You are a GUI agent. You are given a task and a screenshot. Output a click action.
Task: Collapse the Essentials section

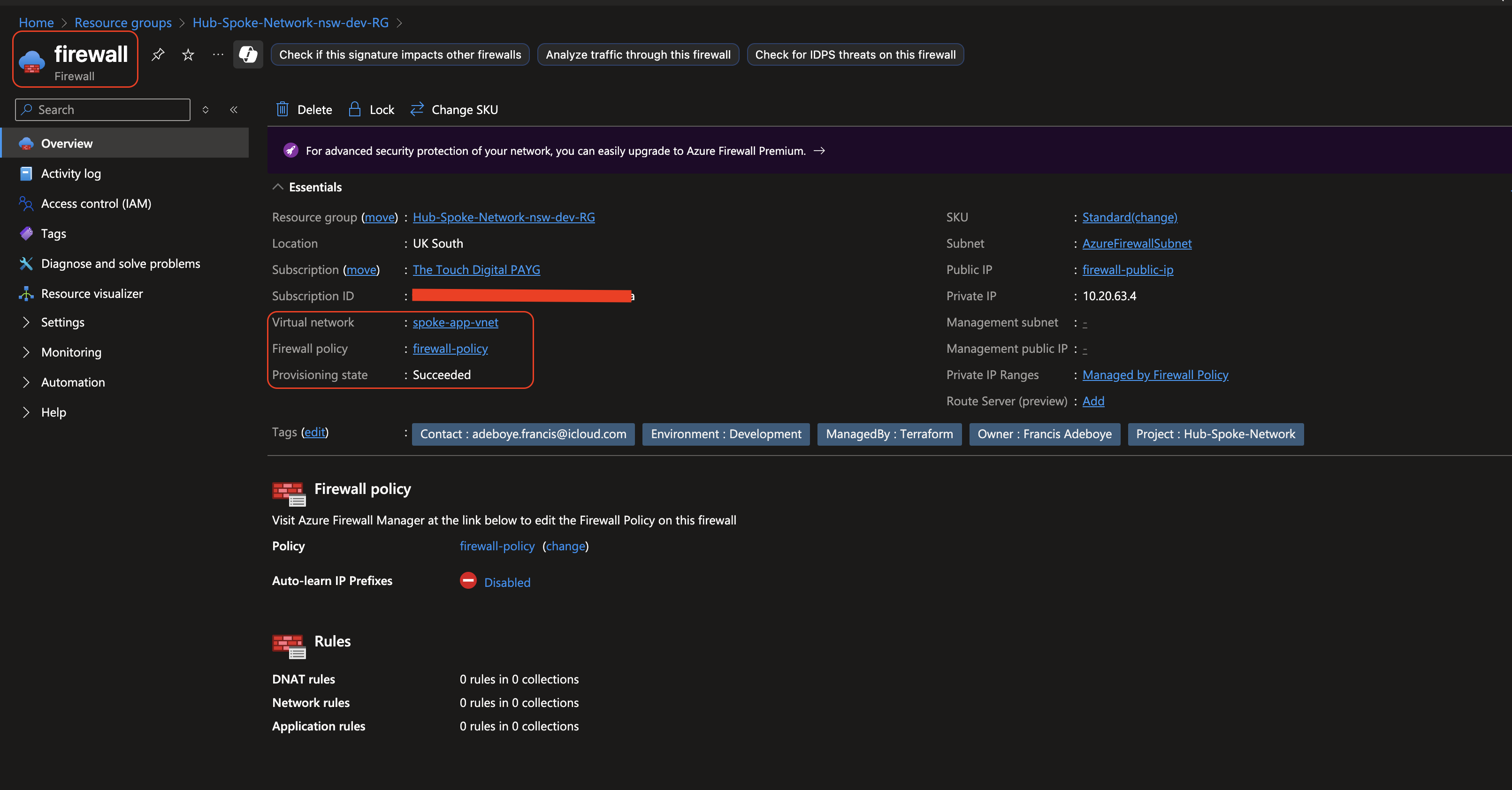(278, 187)
